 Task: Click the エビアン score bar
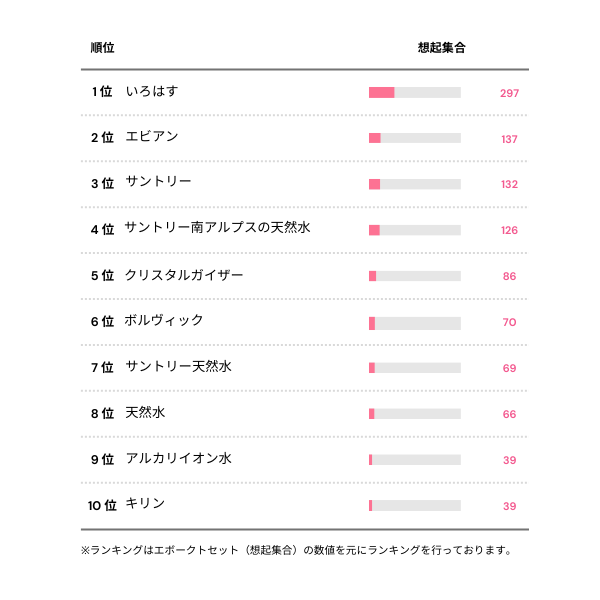pyautogui.click(x=414, y=138)
